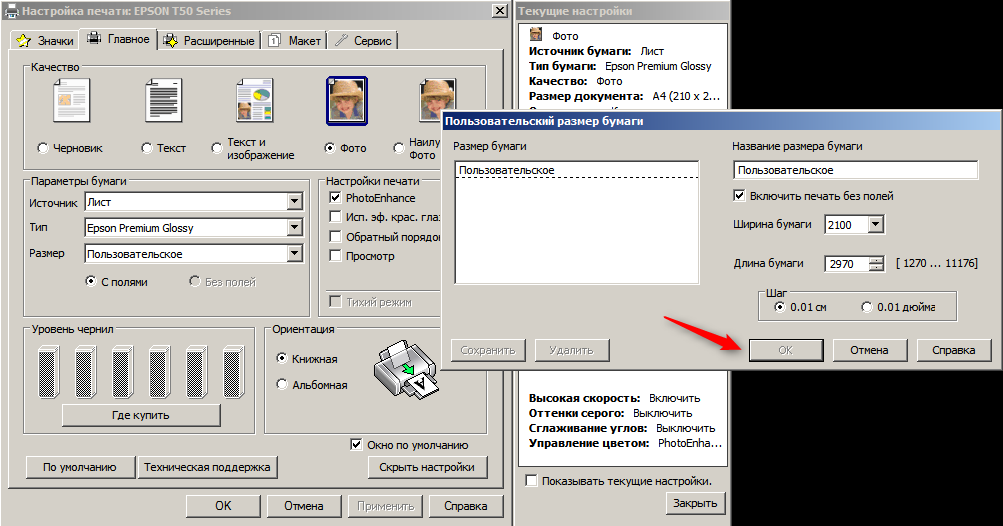Click the Best Photo quality icon
Viewport: 1003px width, 526px height.
[x=438, y=100]
